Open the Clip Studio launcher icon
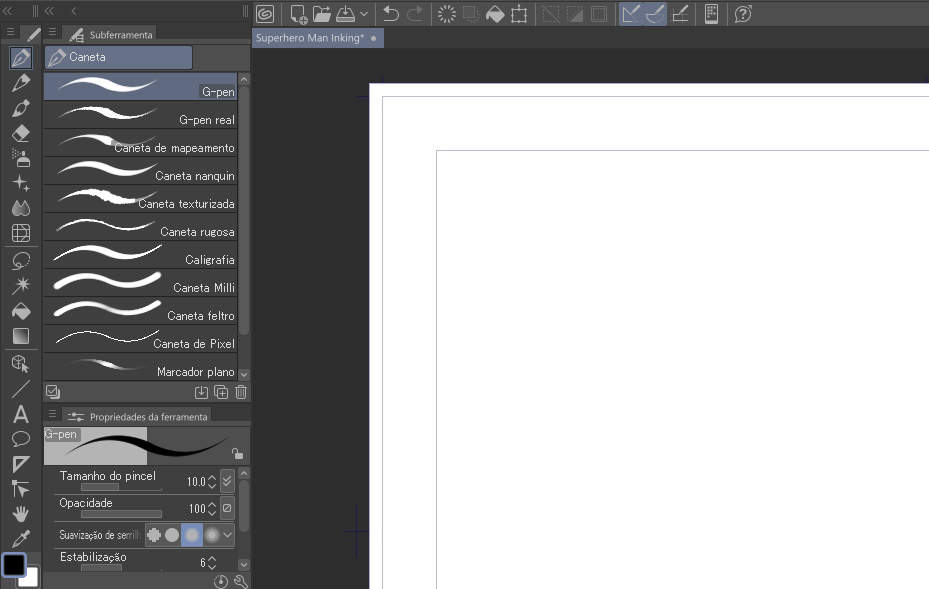 point(266,14)
